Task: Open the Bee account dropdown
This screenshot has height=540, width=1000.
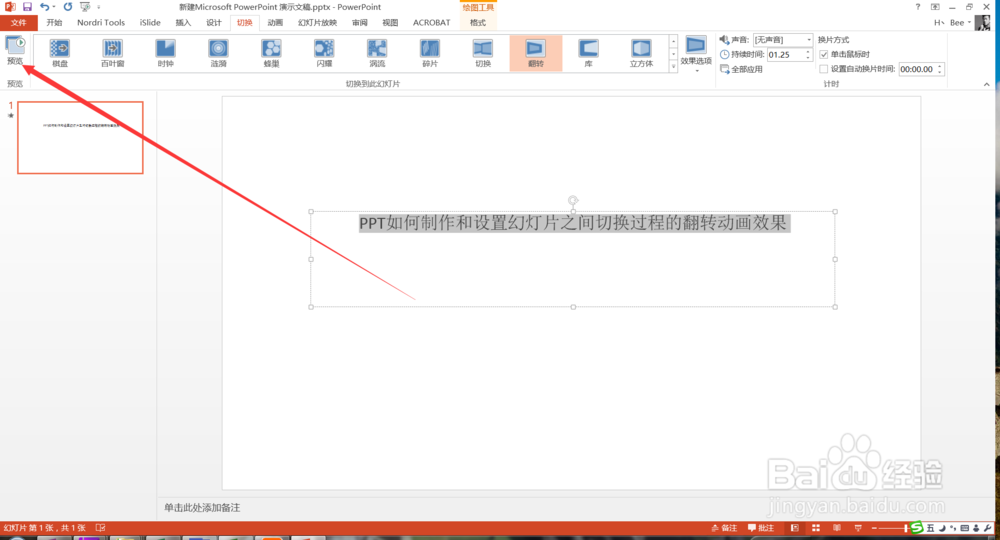Action: pos(960,22)
